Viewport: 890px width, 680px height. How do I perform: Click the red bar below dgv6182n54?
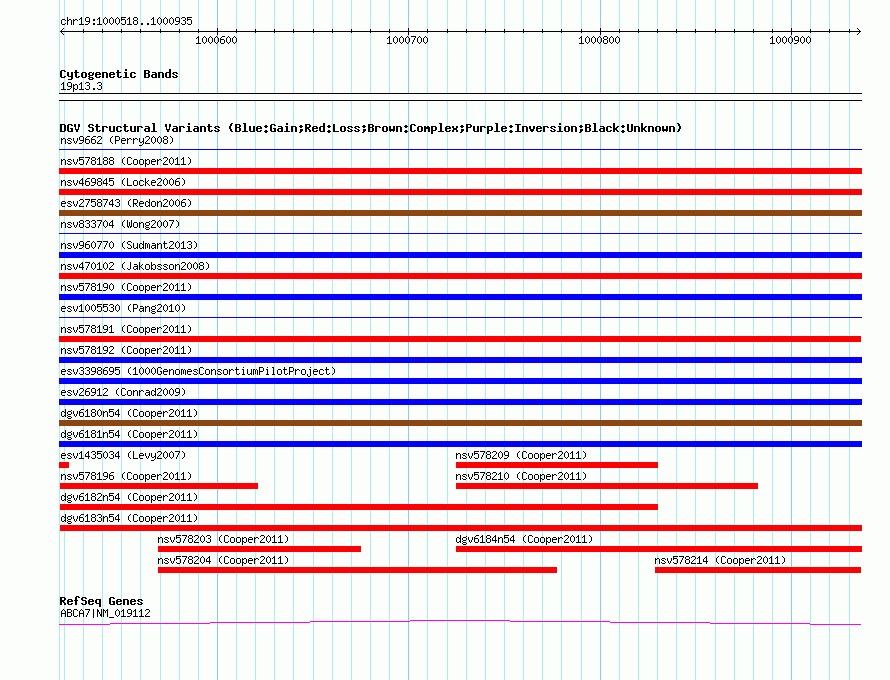358,507
